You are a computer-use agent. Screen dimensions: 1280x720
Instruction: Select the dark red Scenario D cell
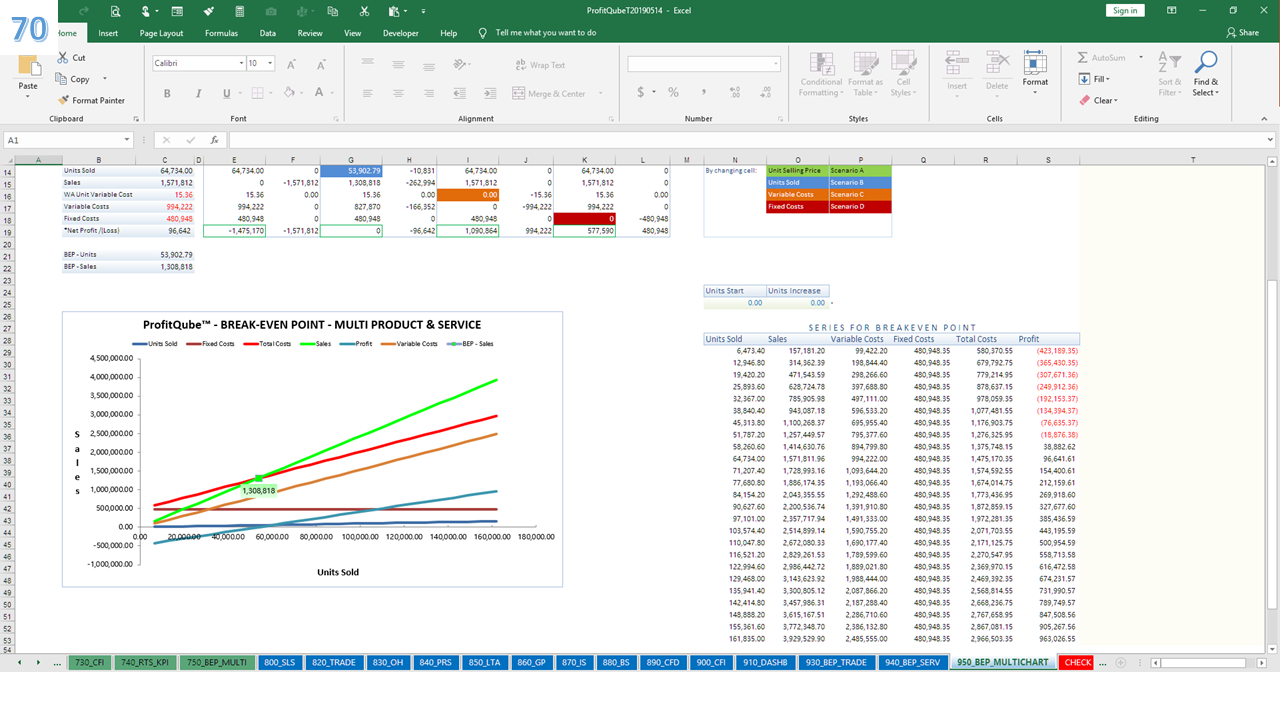(860, 207)
